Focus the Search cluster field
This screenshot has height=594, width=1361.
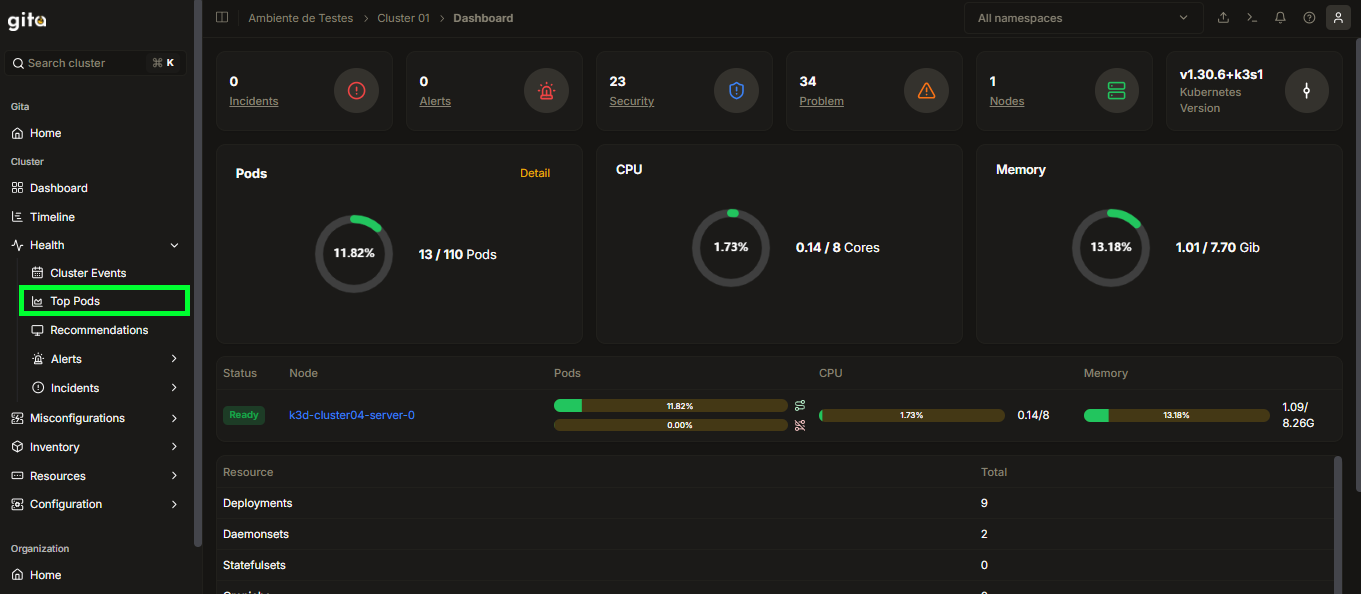click(x=96, y=63)
